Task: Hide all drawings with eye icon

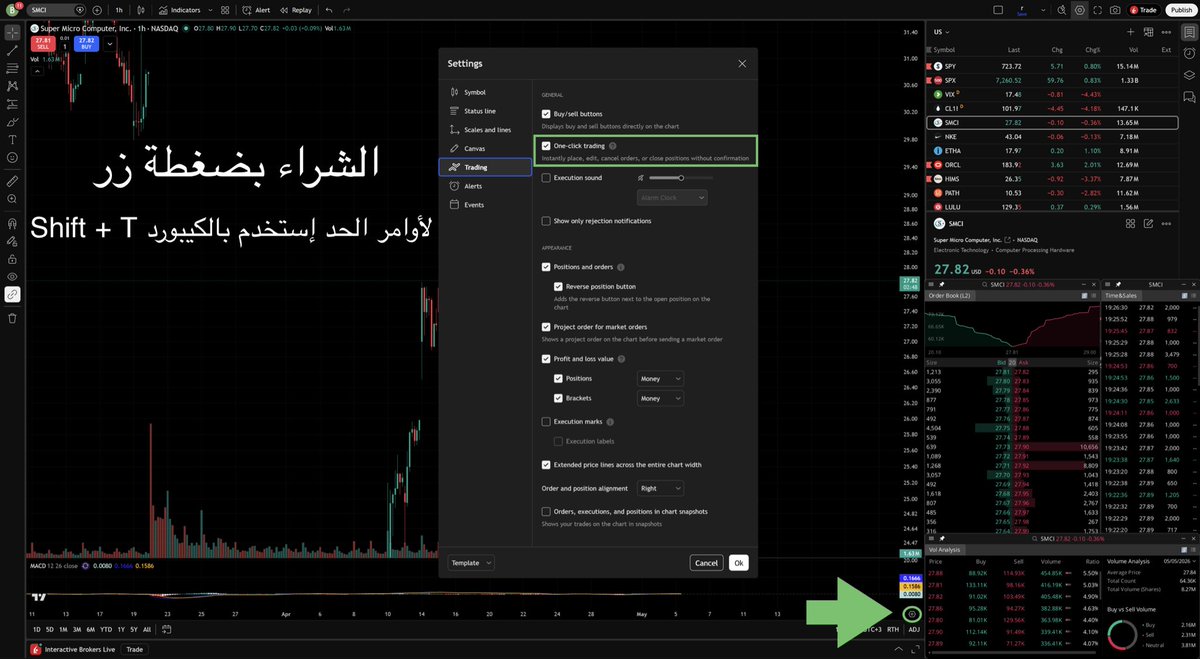Action: point(12,276)
